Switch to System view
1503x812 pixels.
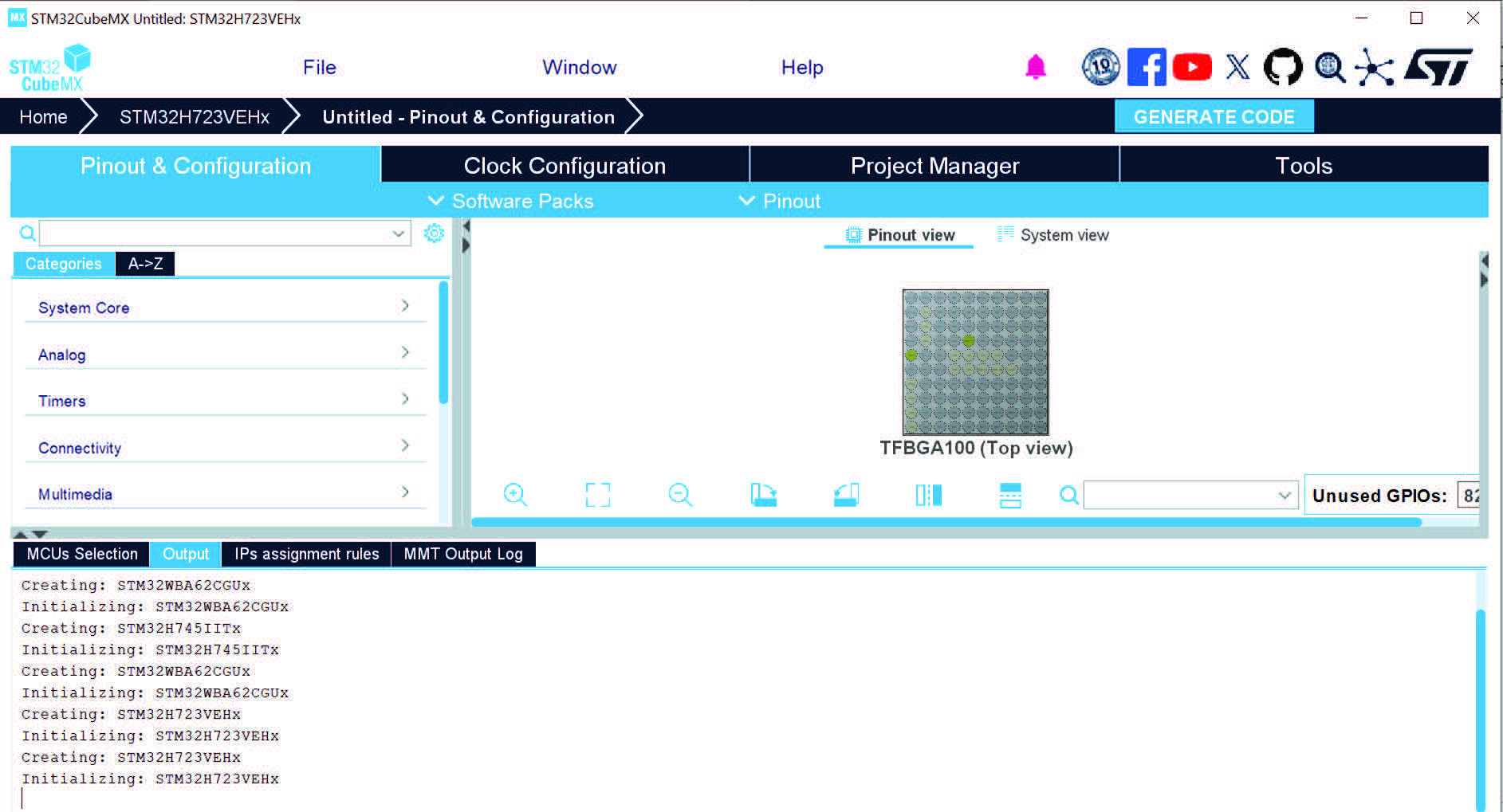[1053, 235]
